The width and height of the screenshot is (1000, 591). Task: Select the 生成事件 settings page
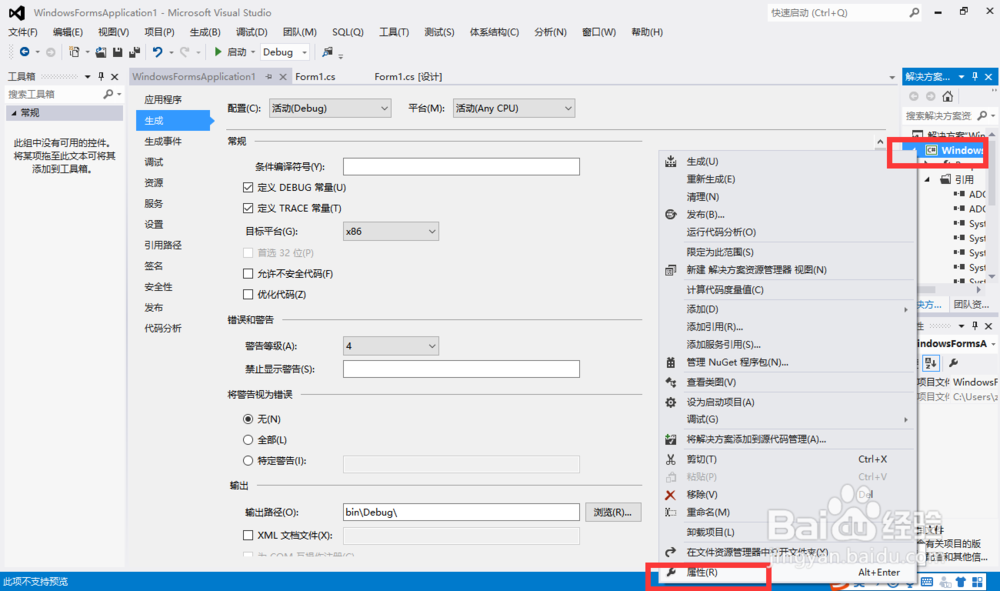pos(163,141)
